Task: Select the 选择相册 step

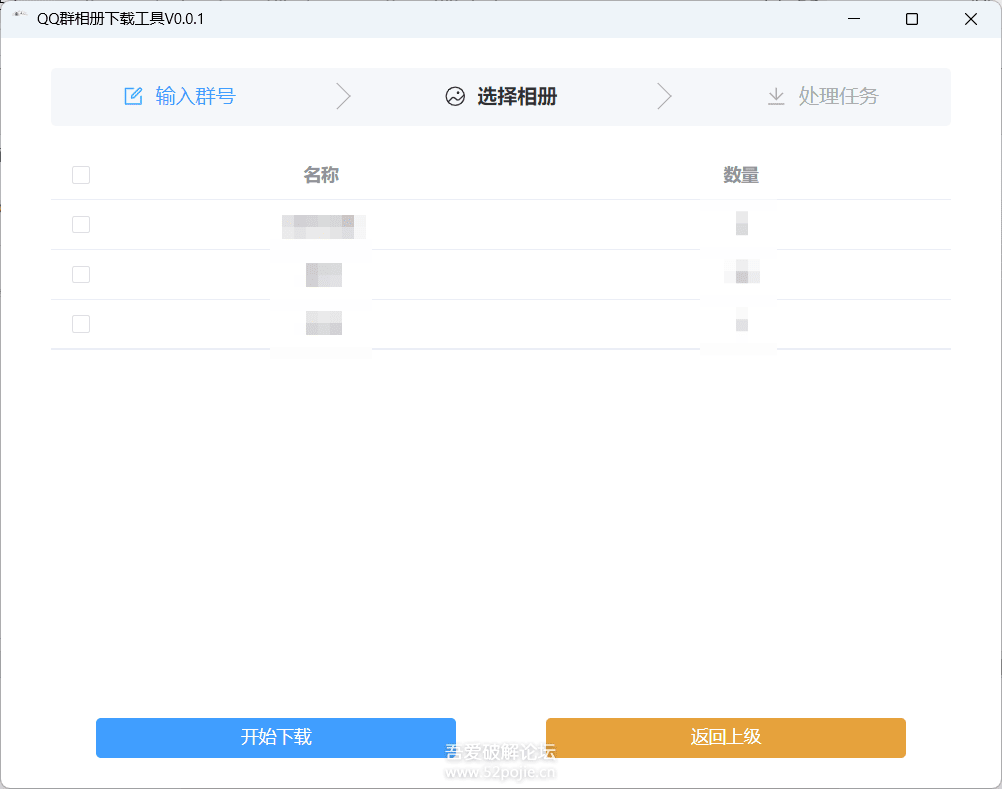Action: 515,96
